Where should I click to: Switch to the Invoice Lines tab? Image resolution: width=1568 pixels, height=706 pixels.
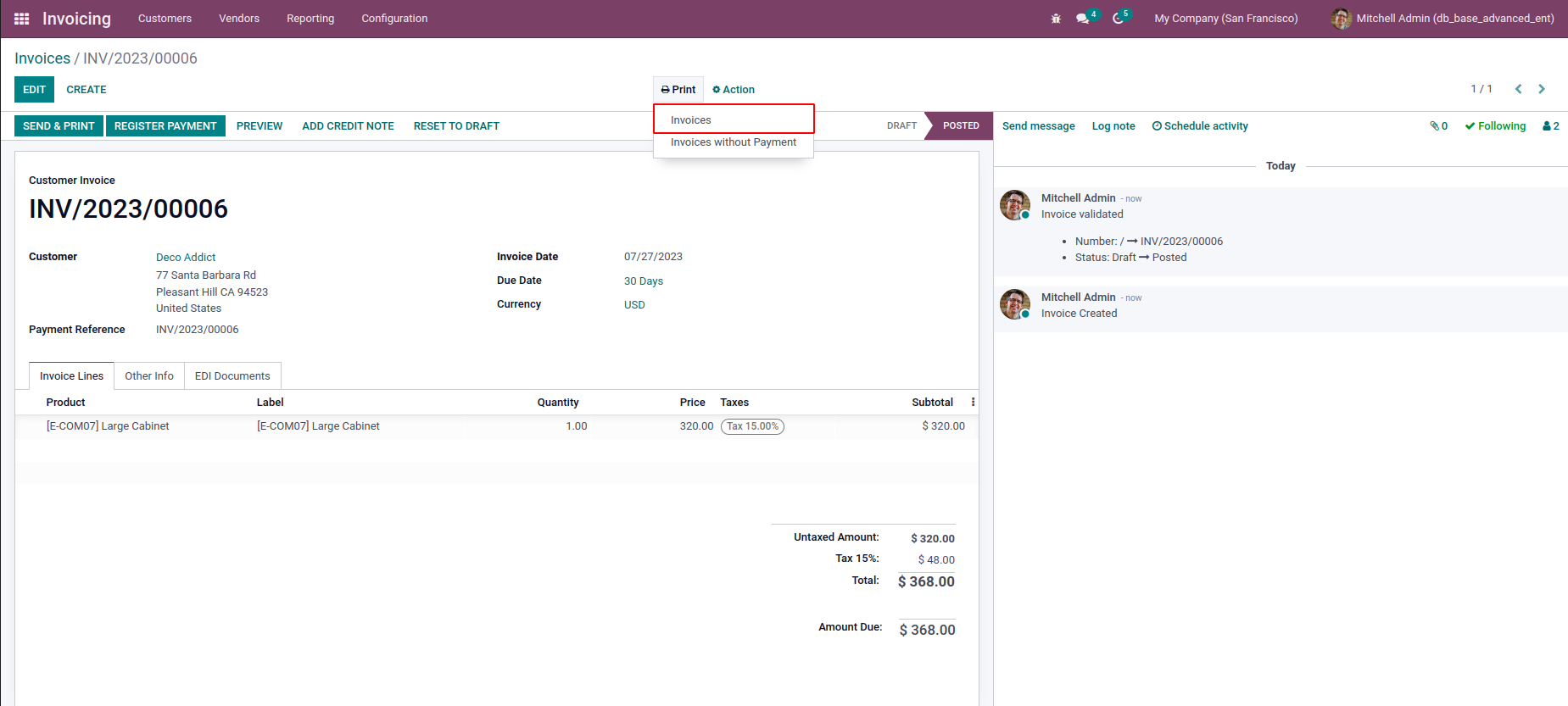[71, 376]
